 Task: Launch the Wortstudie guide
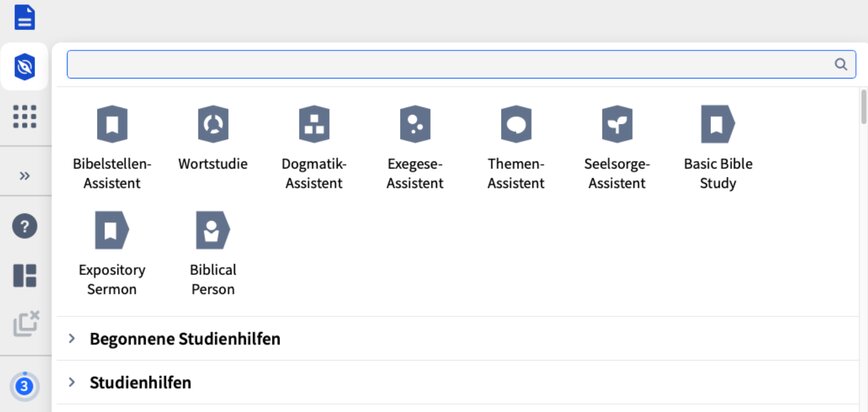pos(213,125)
